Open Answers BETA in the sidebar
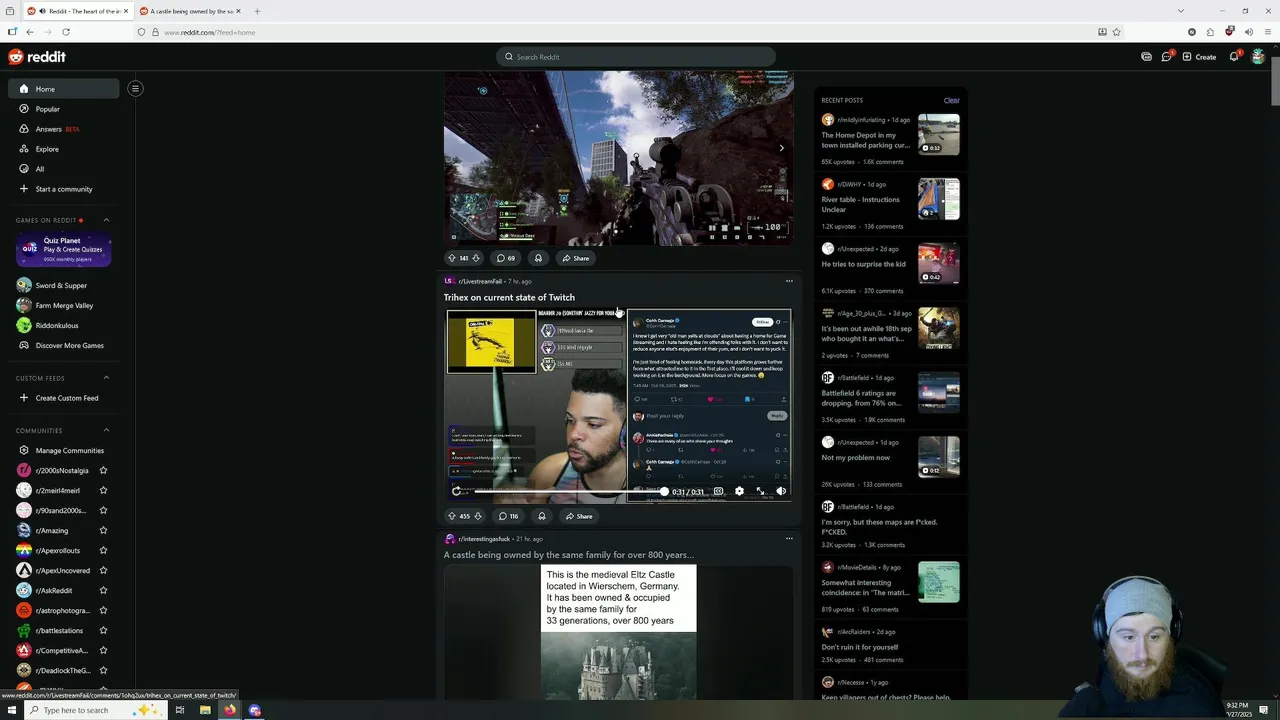 pos(63,129)
